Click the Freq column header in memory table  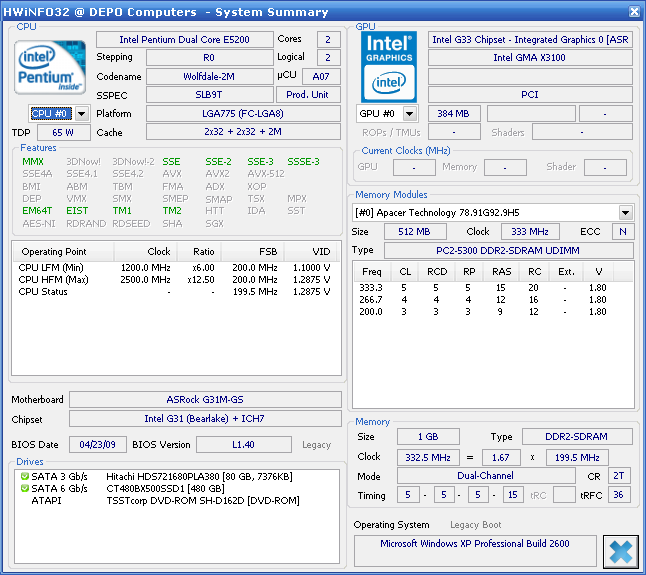[372, 271]
